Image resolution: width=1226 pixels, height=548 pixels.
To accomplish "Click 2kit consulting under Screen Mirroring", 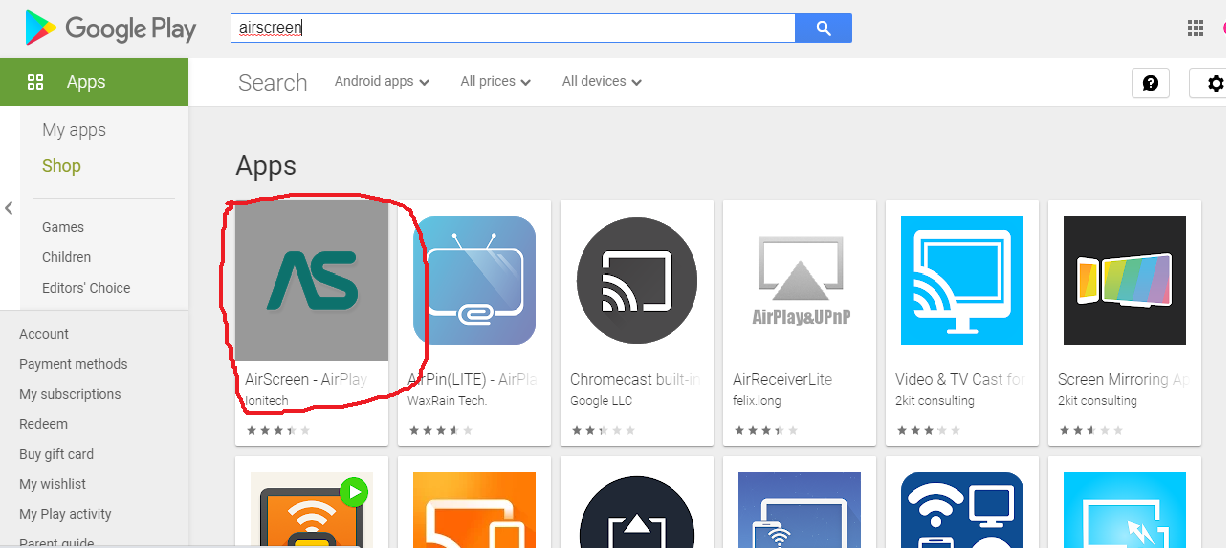I will [1097, 401].
